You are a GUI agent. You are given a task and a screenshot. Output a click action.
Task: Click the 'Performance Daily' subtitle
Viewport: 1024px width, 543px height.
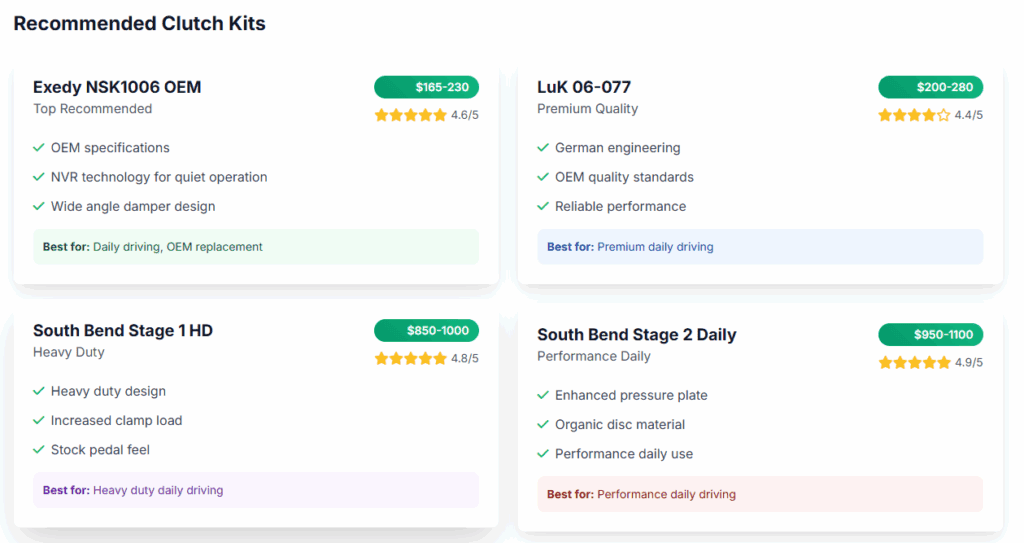[594, 357]
